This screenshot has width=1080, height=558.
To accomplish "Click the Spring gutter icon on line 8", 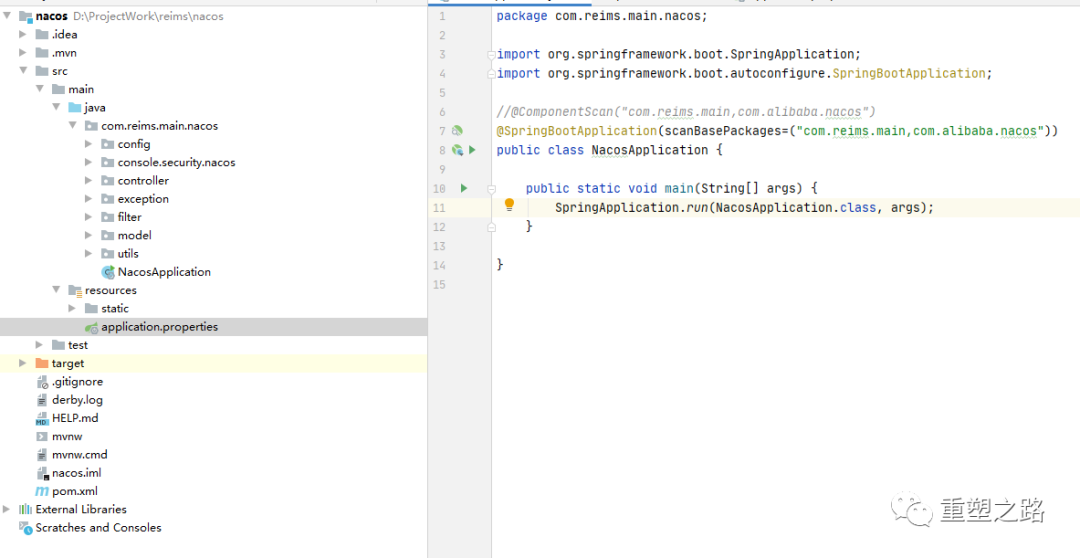I will click(457, 149).
